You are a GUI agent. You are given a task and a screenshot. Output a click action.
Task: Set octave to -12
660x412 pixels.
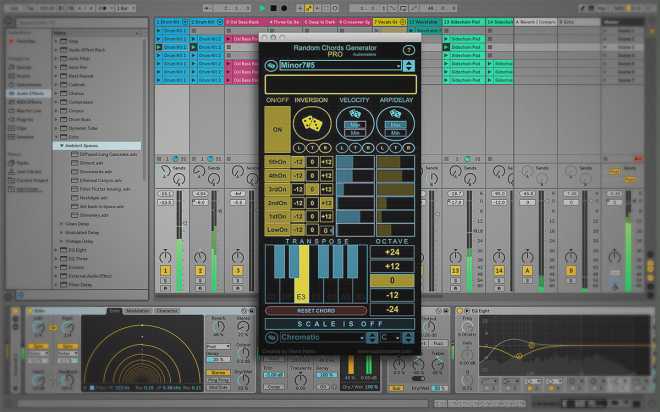[x=392, y=295]
